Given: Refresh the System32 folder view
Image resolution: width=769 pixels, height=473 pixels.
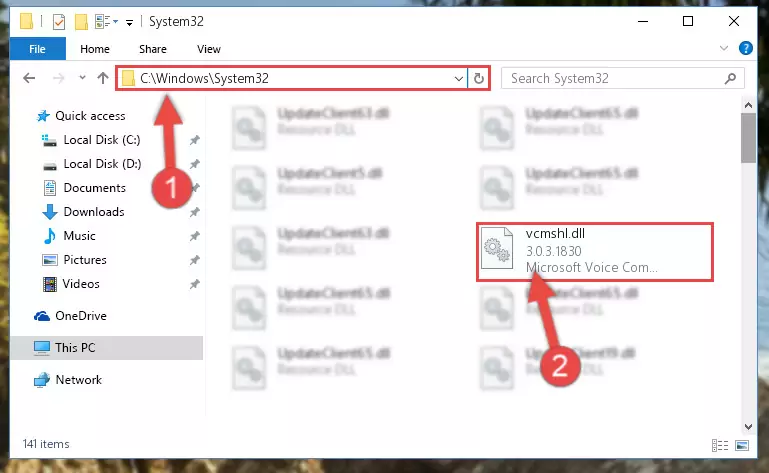Looking at the screenshot, I should pos(479,79).
